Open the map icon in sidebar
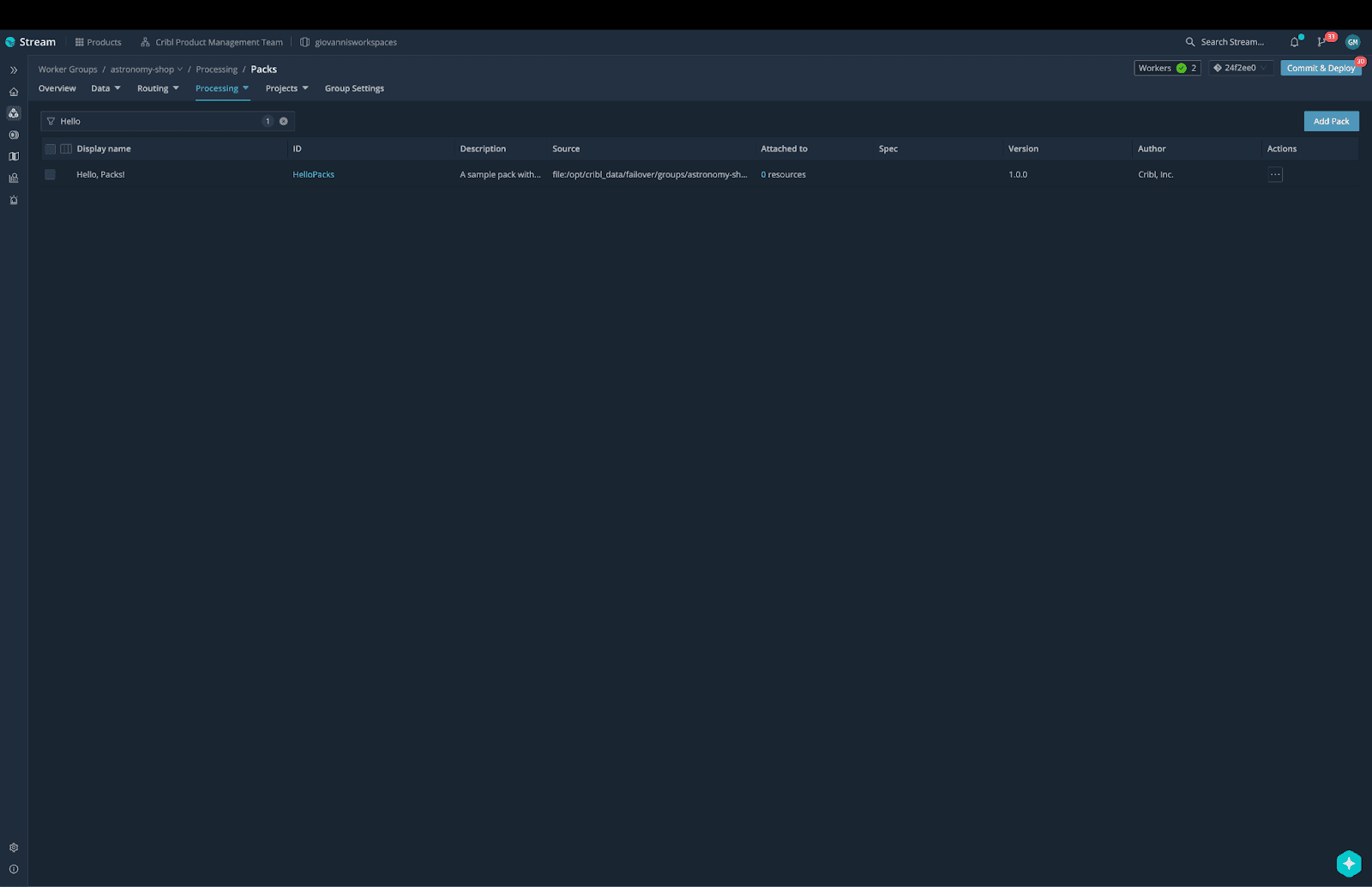This screenshot has height=887, width=1372. pyautogui.click(x=14, y=157)
